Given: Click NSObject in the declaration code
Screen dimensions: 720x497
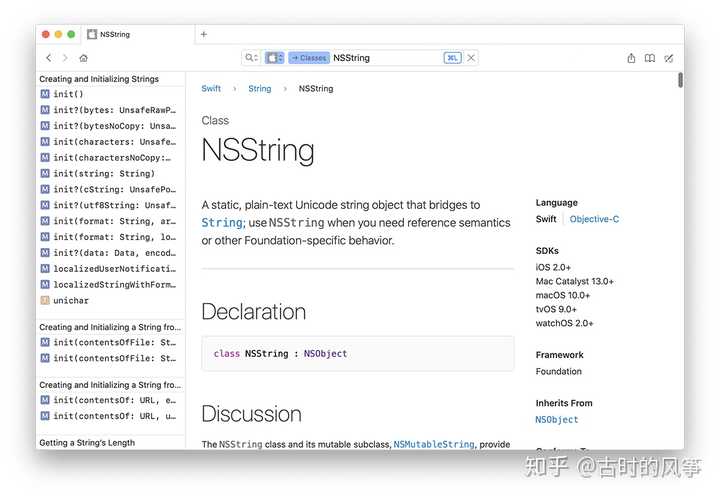Looking at the screenshot, I should [326, 354].
